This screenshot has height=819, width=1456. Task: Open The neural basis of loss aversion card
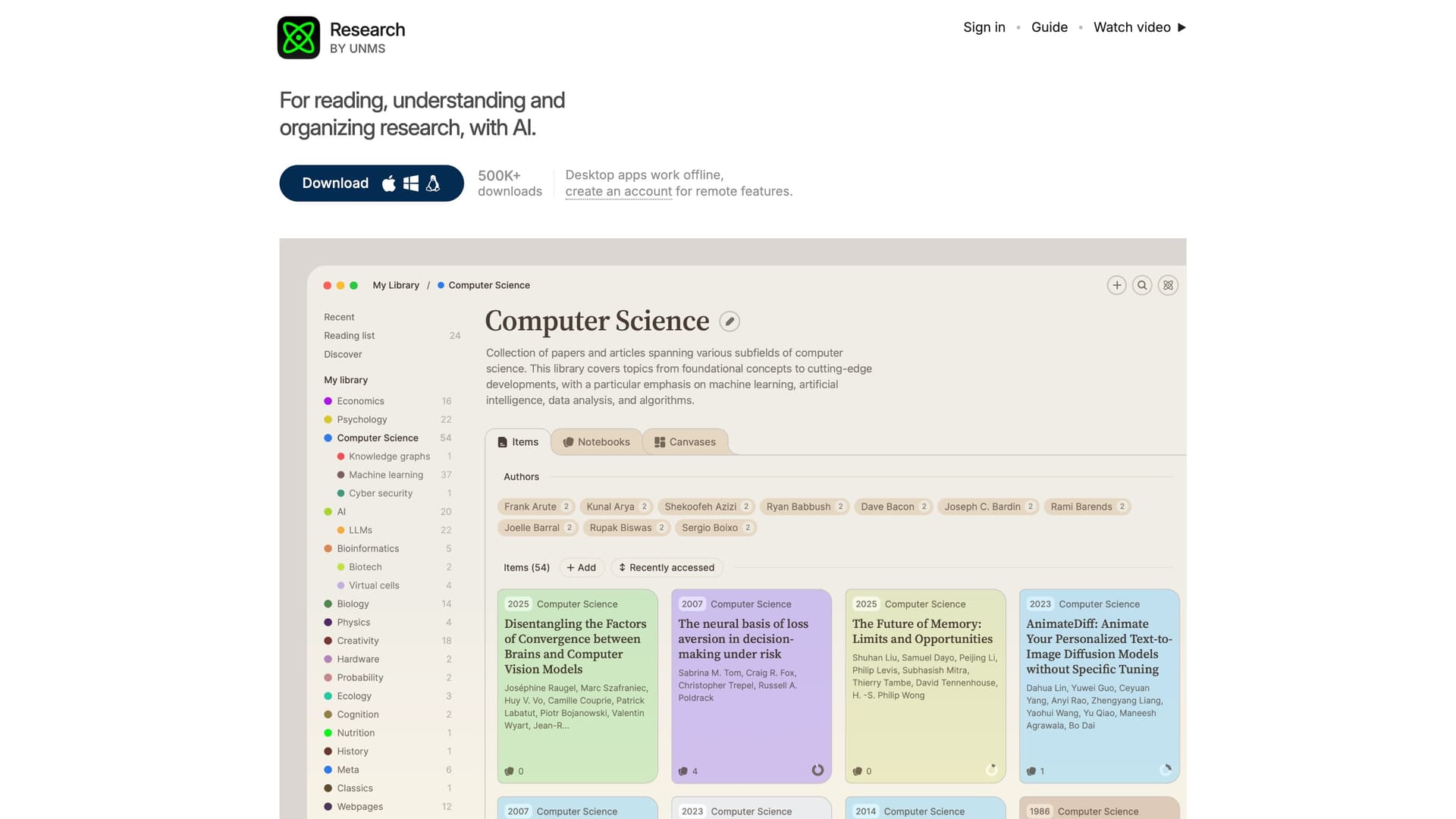point(752,686)
